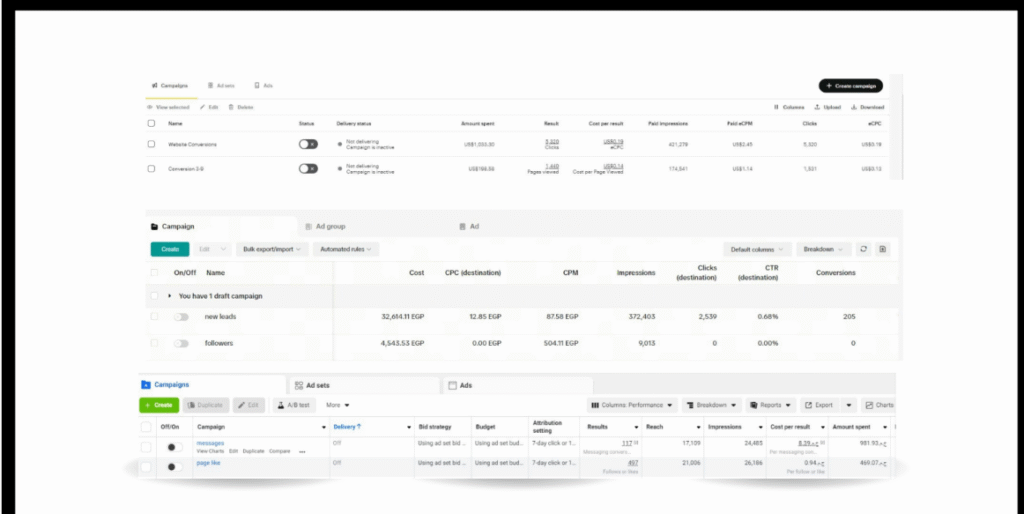1024x514 pixels.
Task: Toggle On/Off switch for new leads campaign
Action: [x=181, y=317]
